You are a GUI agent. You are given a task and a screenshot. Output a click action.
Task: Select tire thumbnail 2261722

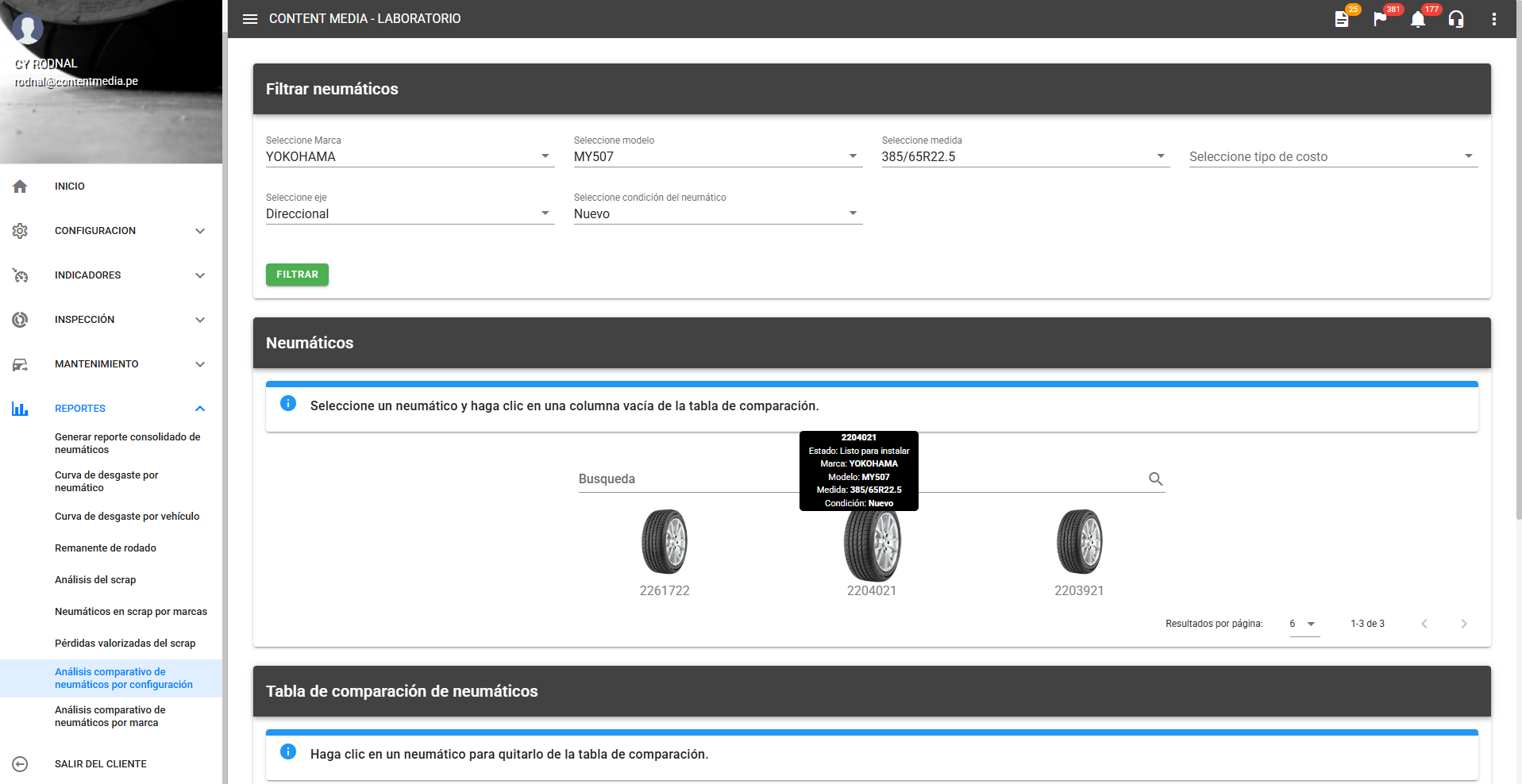click(665, 543)
